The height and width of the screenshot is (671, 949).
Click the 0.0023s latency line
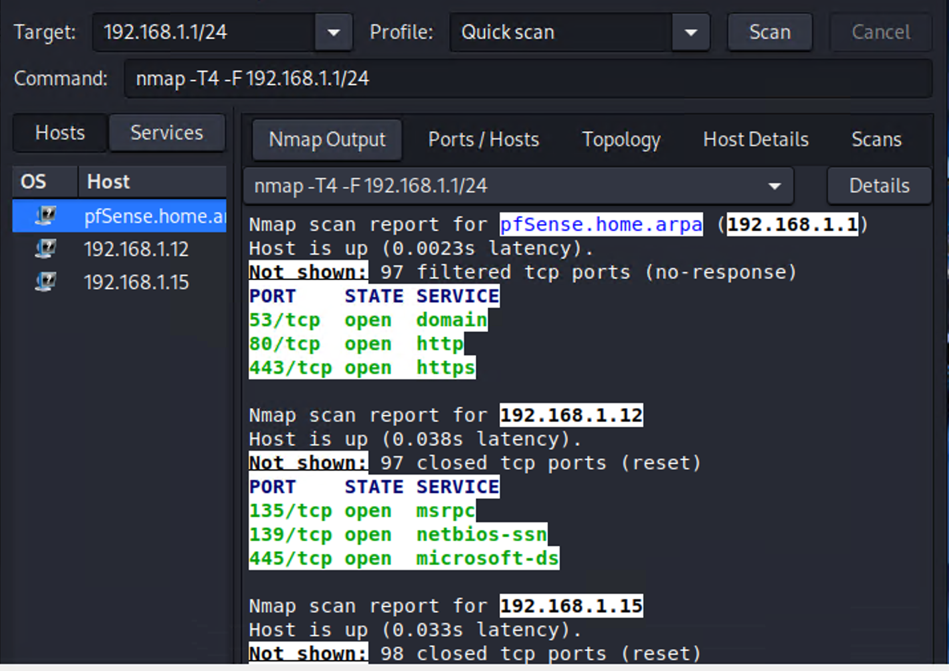pos(421,248)
